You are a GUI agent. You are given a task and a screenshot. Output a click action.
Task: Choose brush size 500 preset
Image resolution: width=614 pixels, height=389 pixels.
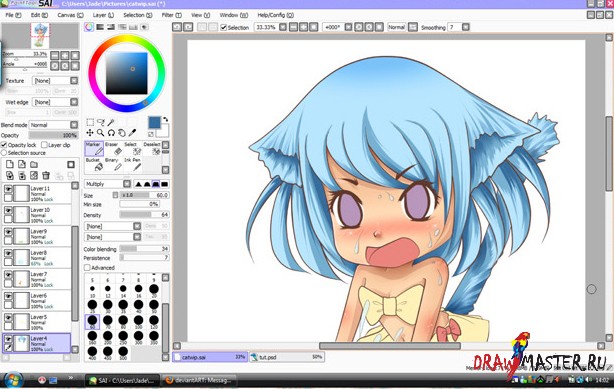click(x=123, y=353)
